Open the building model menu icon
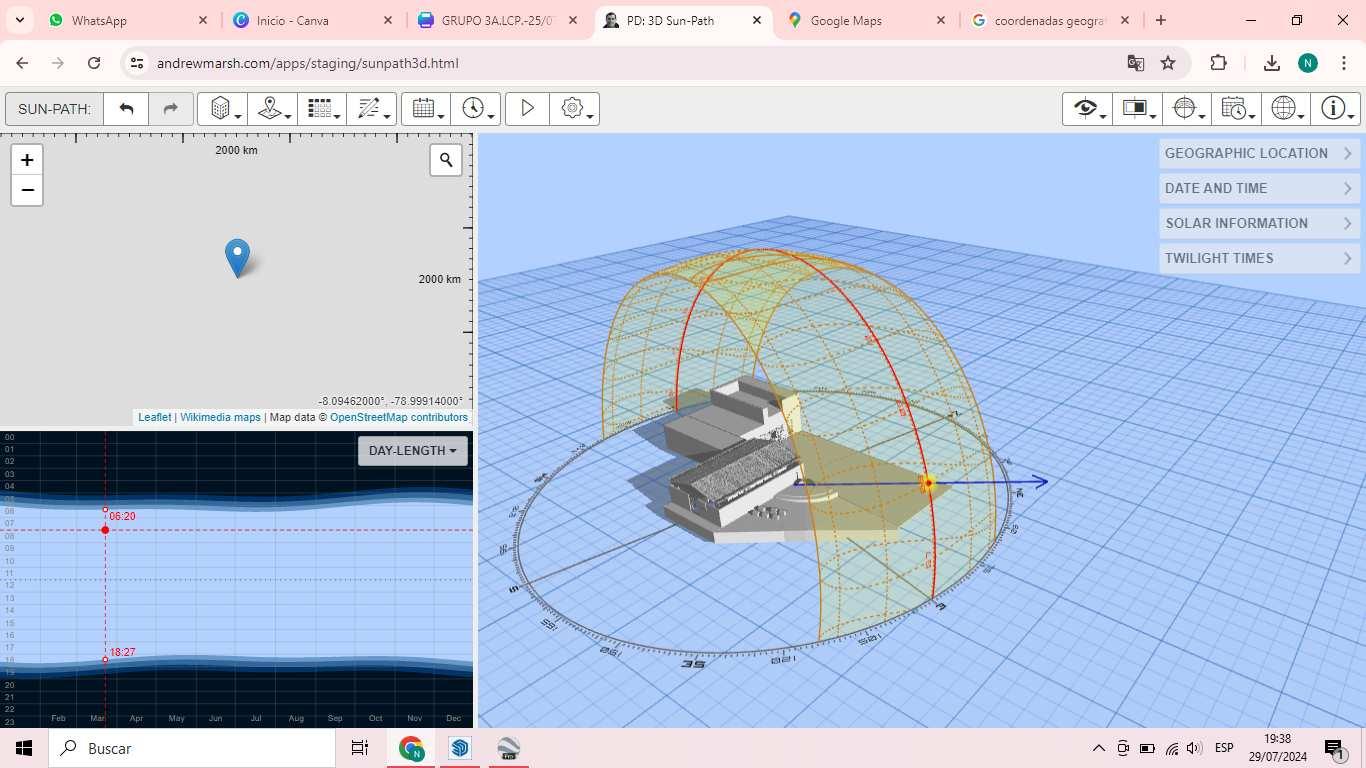 pos(222,109)
